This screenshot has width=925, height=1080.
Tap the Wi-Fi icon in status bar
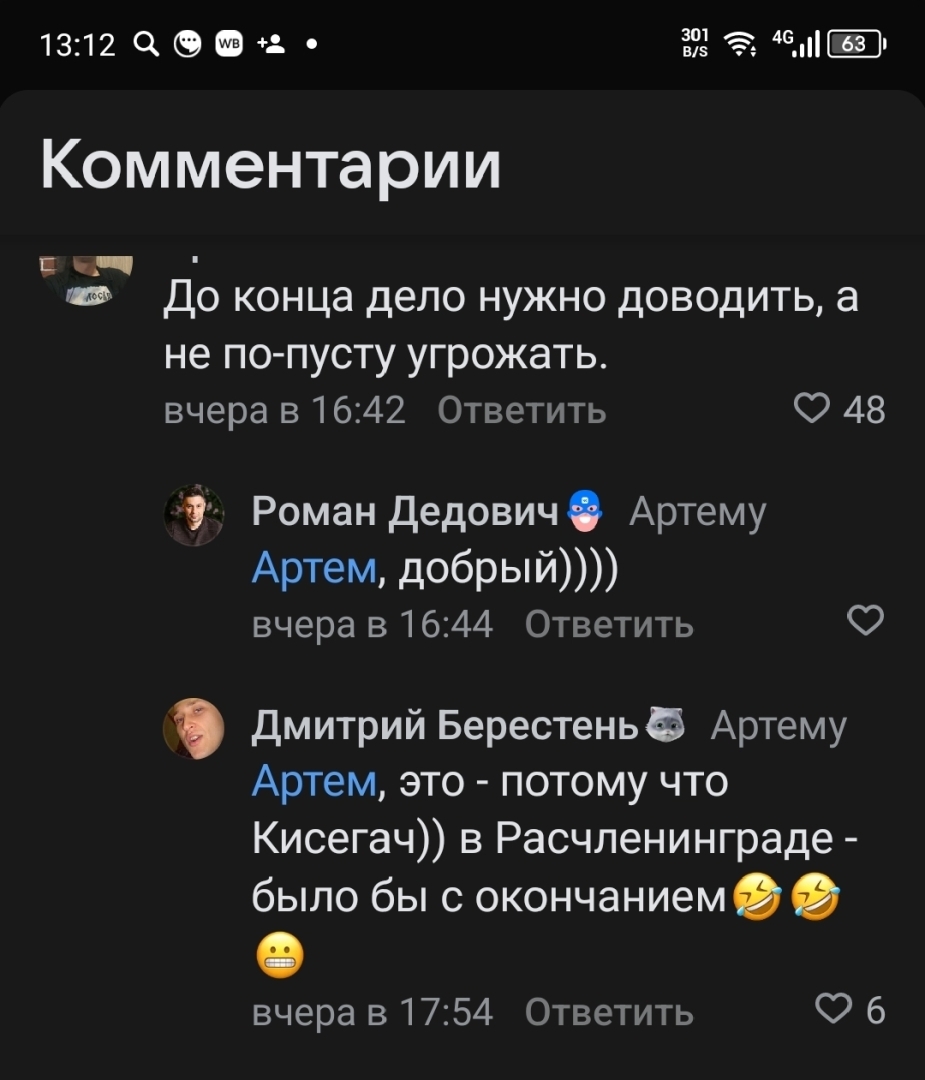[740, 44]
